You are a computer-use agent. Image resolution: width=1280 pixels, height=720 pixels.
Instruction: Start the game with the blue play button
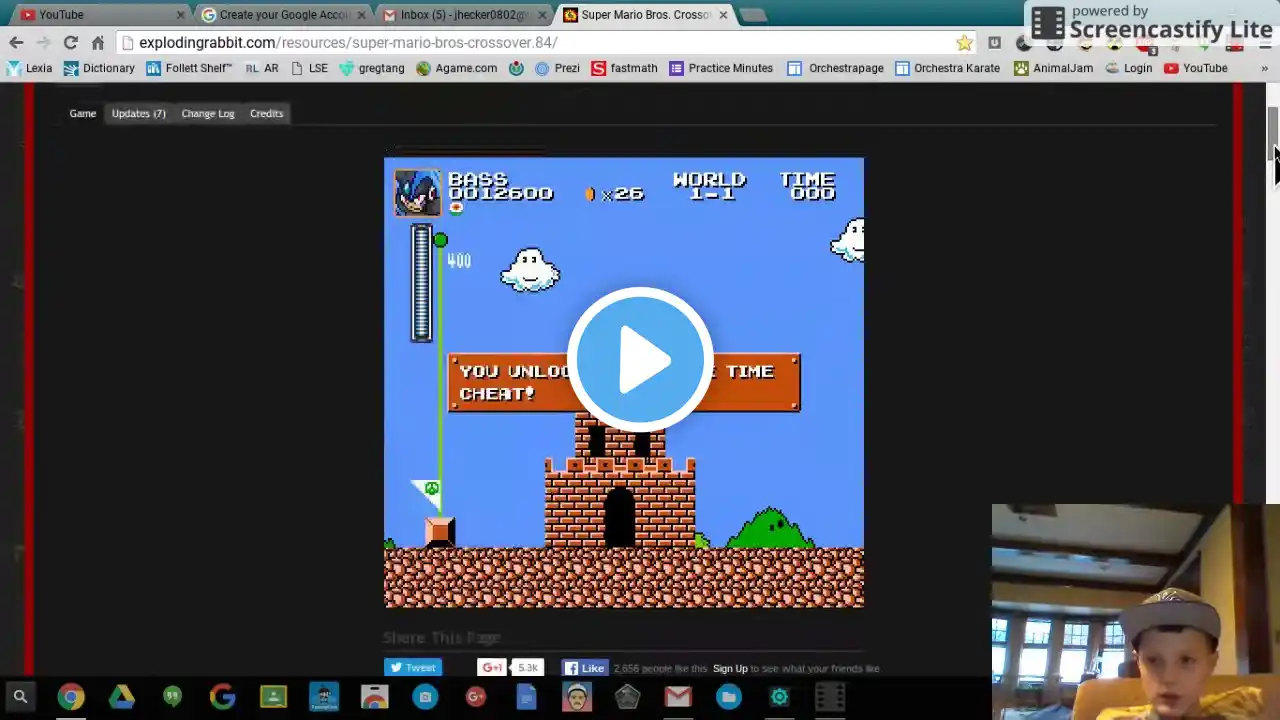pos(640,360)
